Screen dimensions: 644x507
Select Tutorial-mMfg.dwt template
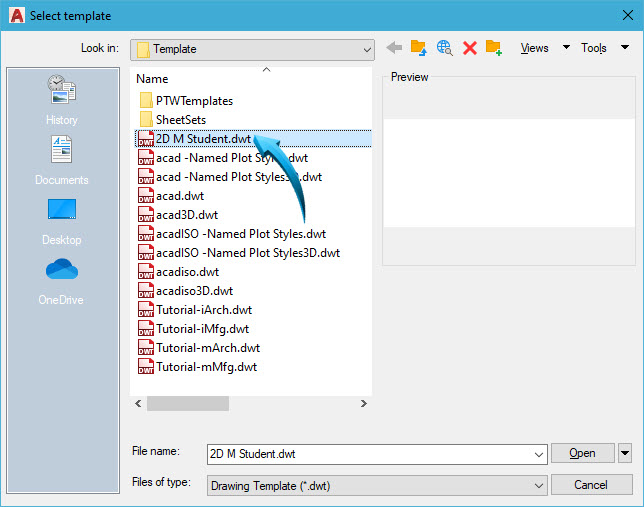198,366
